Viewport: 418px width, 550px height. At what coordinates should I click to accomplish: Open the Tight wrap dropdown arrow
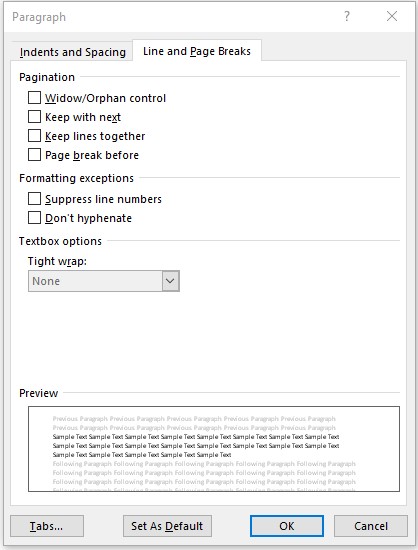170,281
